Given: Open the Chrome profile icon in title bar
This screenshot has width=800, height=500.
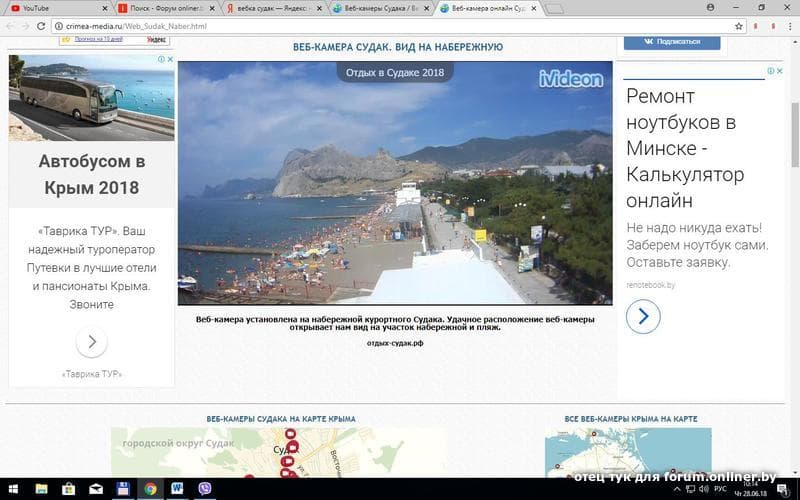Looking at the screenshot, I should coord(710,8).
